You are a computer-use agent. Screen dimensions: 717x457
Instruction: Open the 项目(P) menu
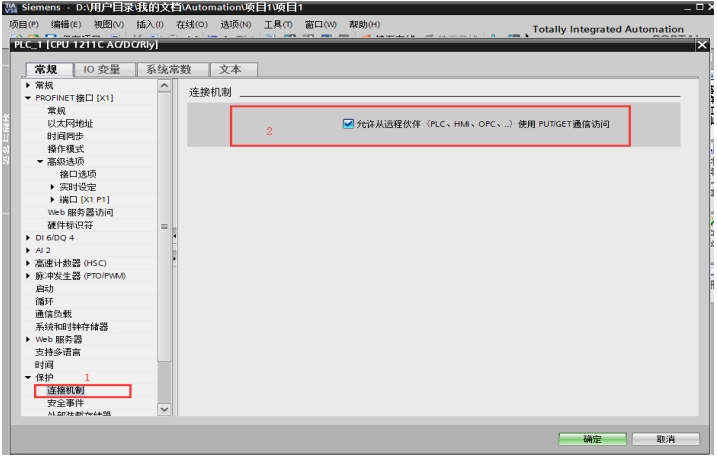[24, 24]
